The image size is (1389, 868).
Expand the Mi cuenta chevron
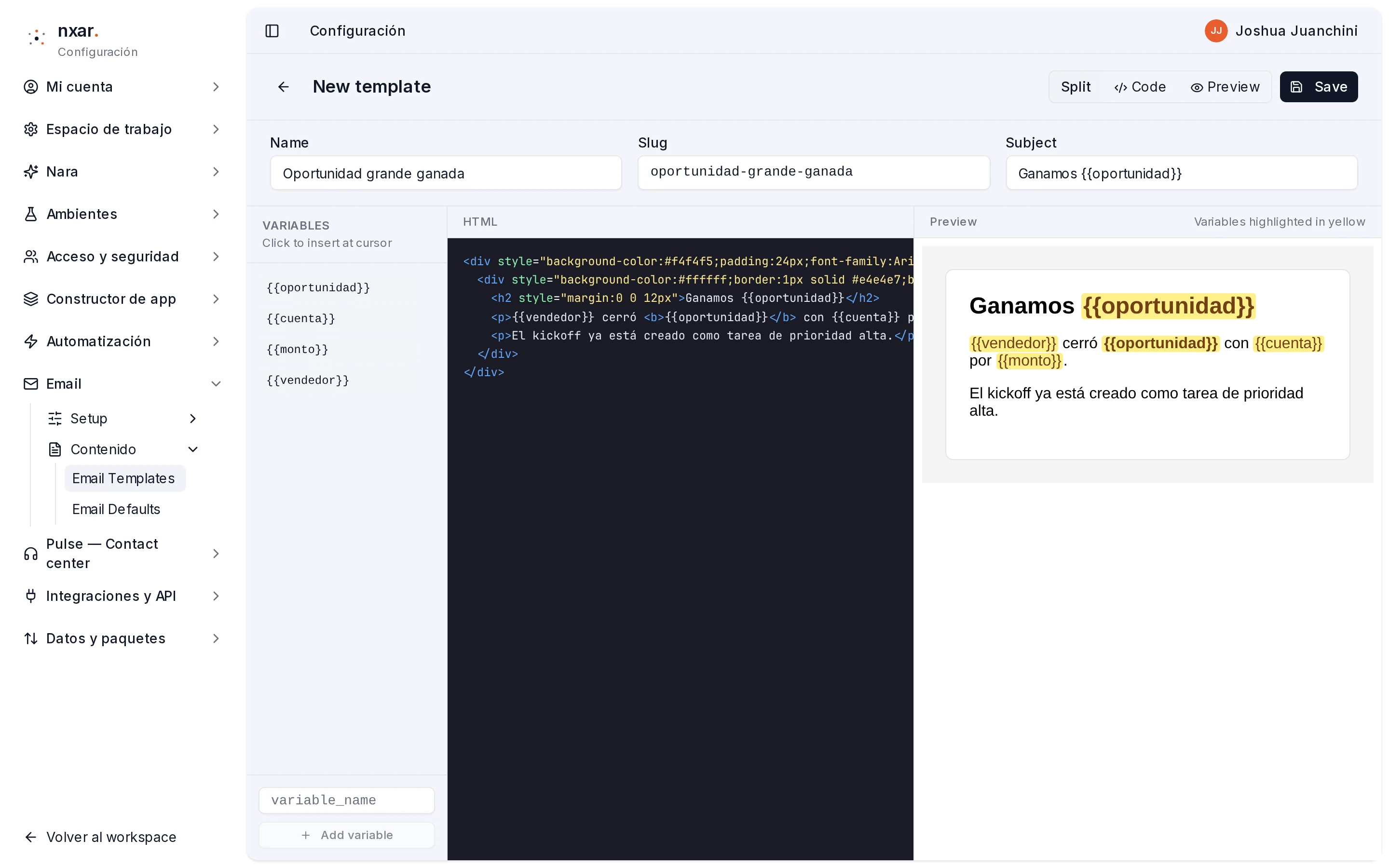216,87
